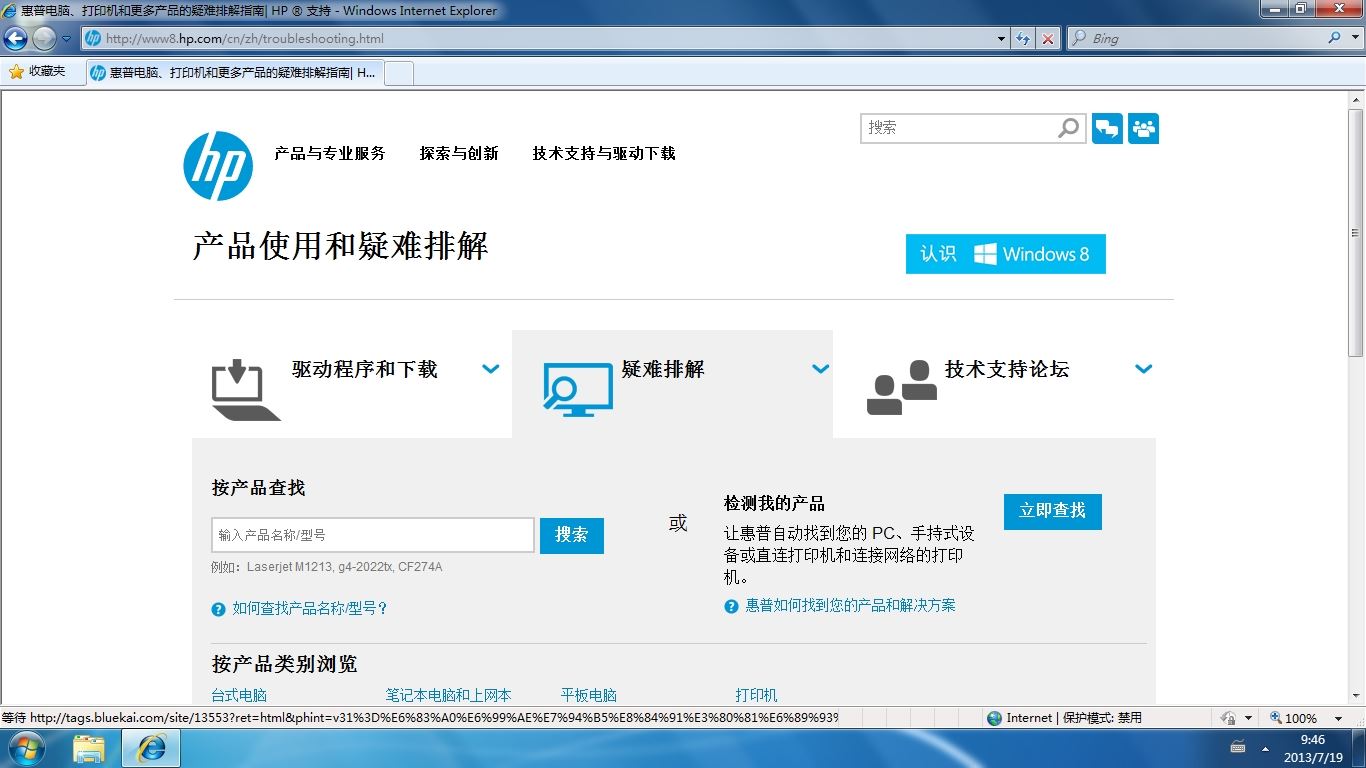Click the 立即查找 button
Viewport: 1366px width, 768px height.
coord(1053,511)
